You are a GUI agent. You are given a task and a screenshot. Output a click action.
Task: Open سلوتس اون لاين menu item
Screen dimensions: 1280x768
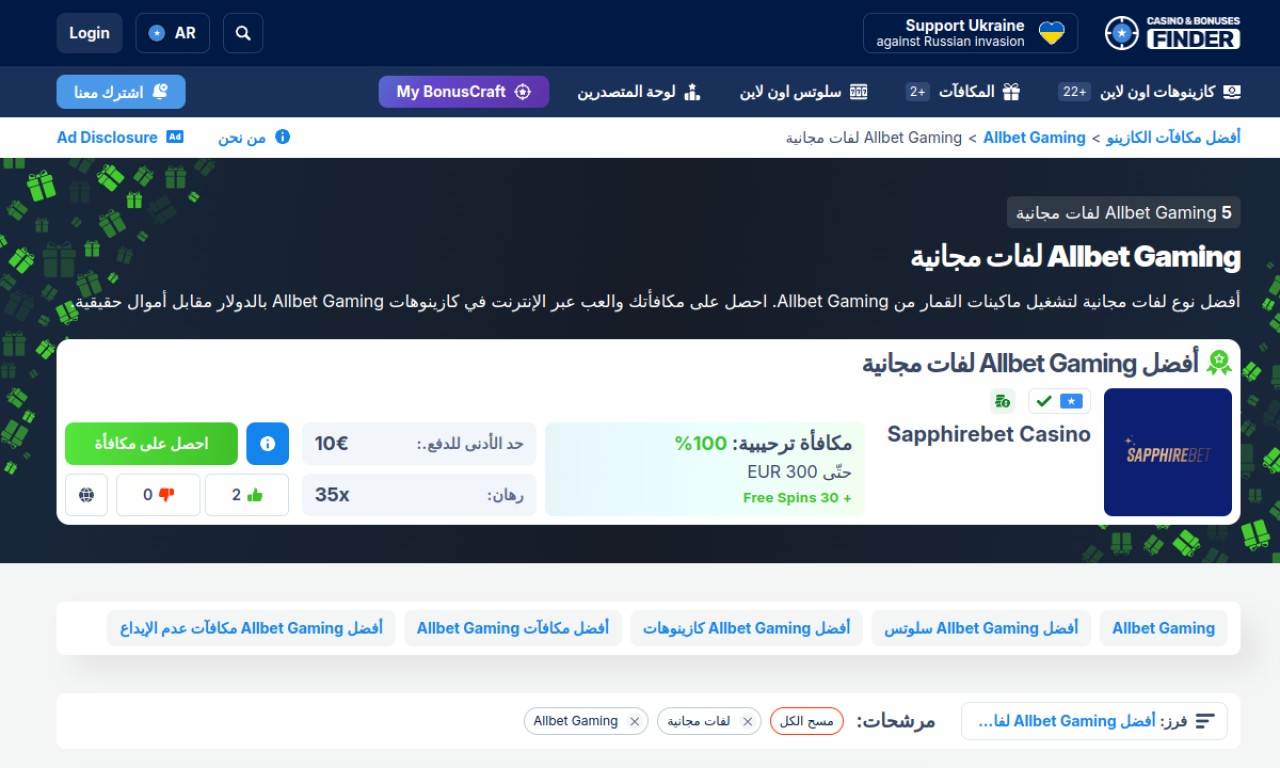[x=803, y=92]
